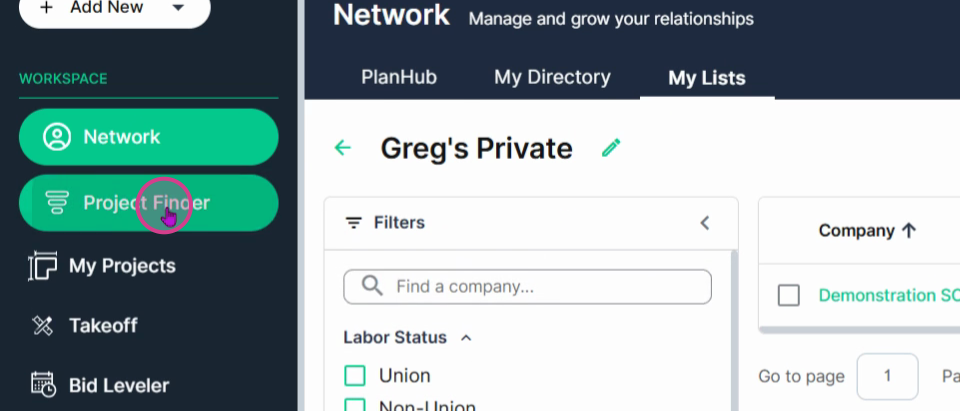The width and height of the screenshot is (960, 411).
Task: Collapse the Labor Status filter section
Action: pos(466,338)
